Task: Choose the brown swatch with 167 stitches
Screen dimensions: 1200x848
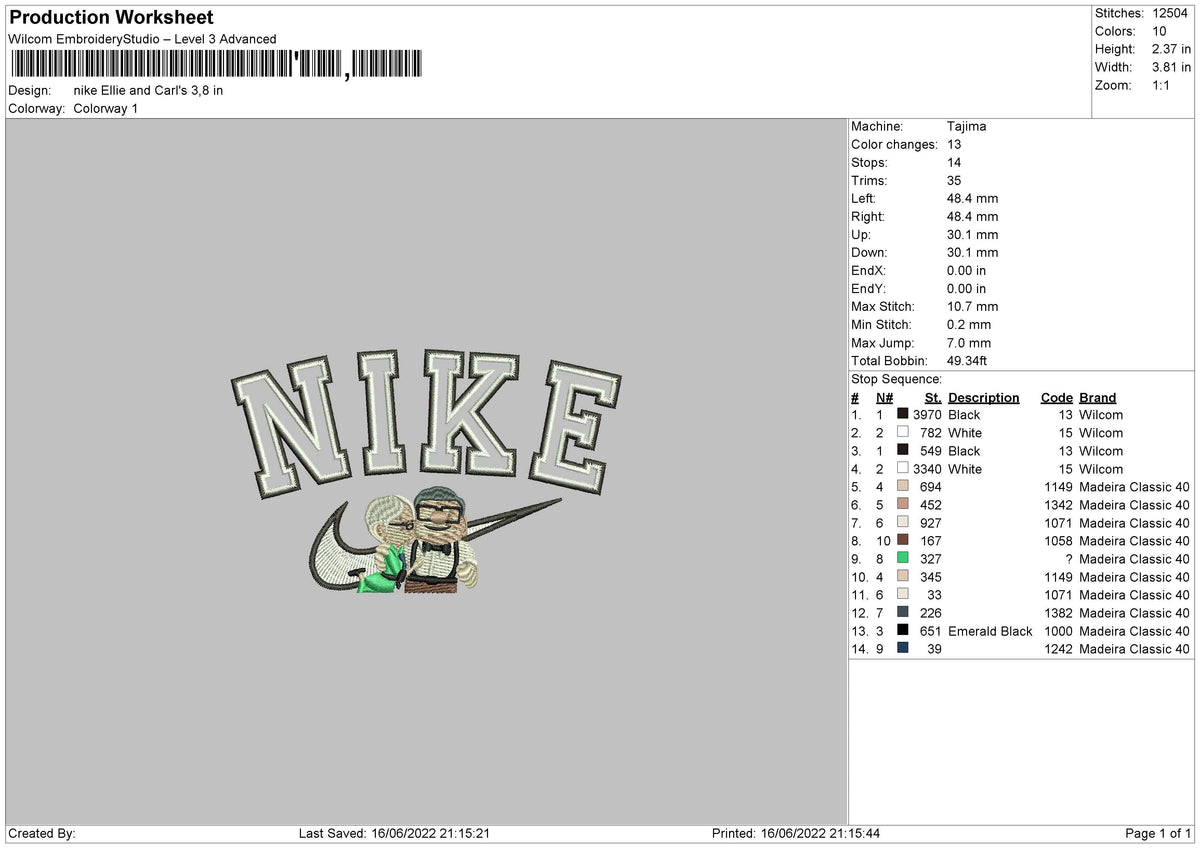Action: point(903,541)
